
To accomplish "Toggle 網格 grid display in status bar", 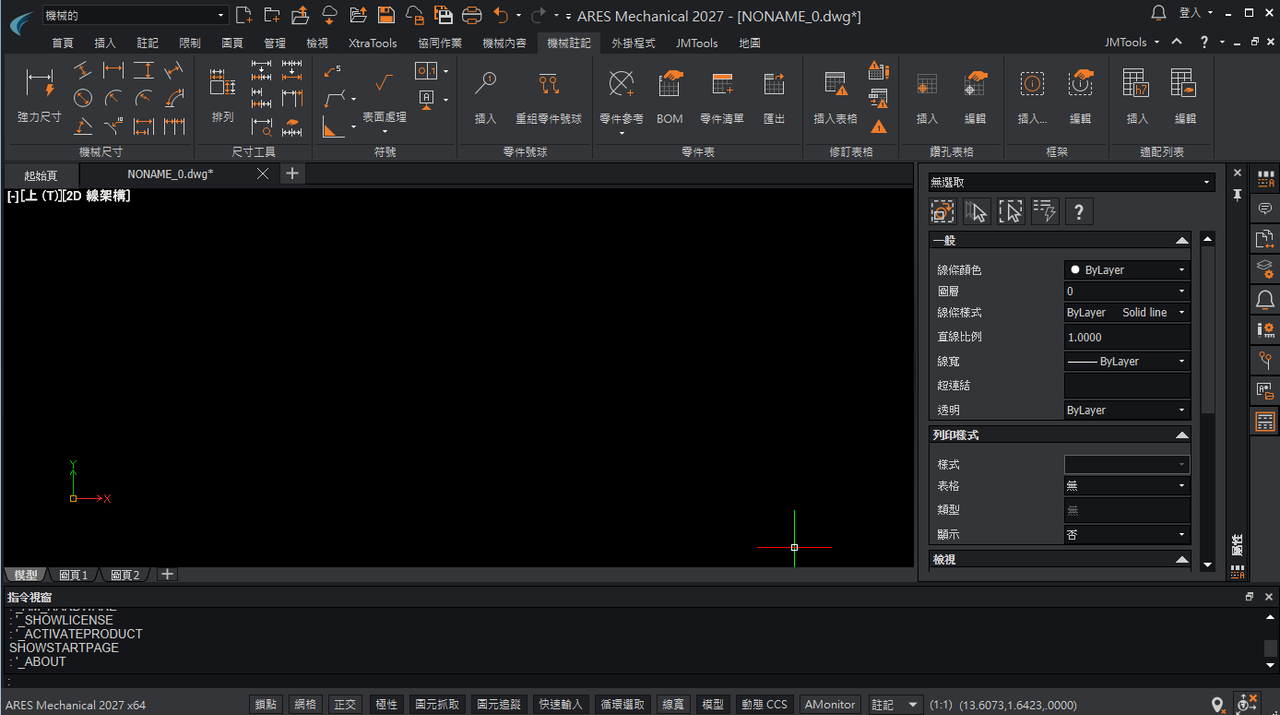I will [x=305, y=704].
